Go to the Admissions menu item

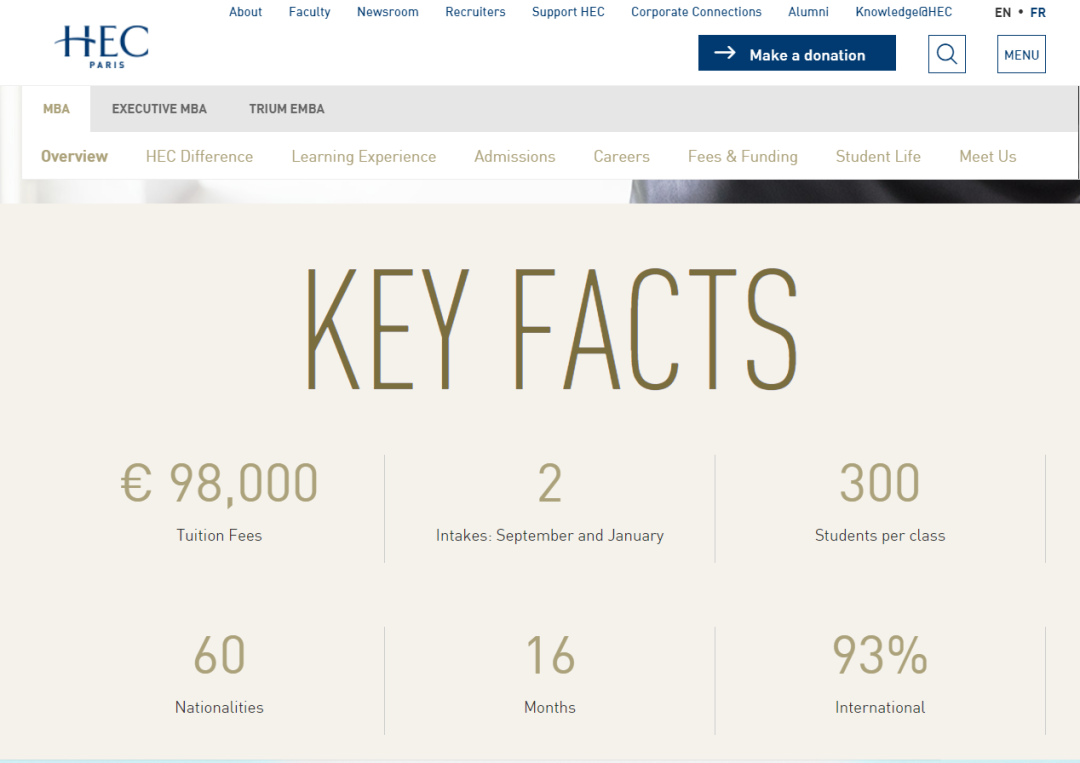[x=515, y=156]
